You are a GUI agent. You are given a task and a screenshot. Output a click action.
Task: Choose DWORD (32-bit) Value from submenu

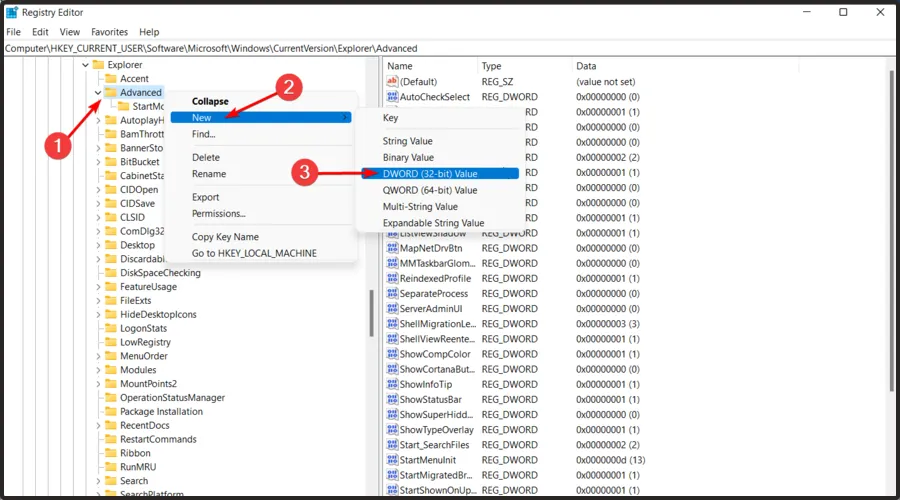tap(430, 173)
